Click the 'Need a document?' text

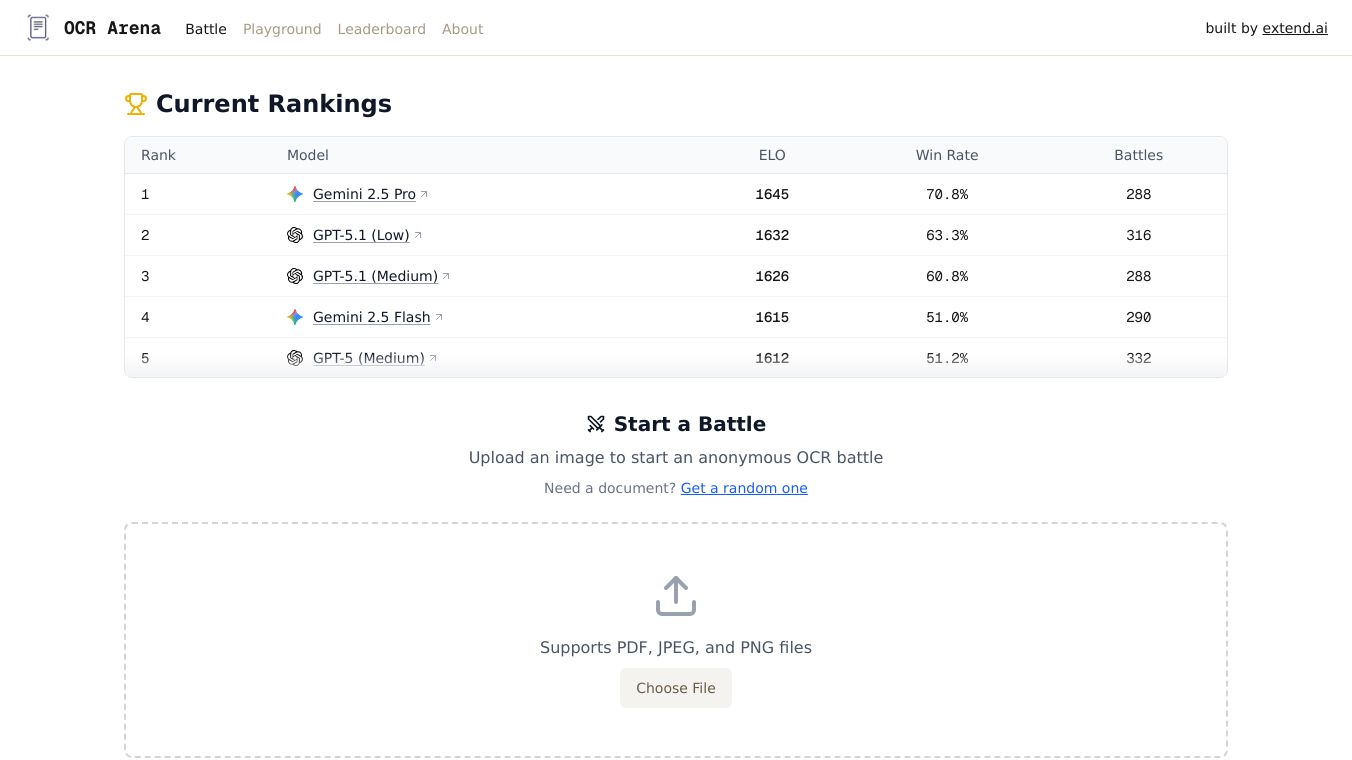tap(610, 488)
